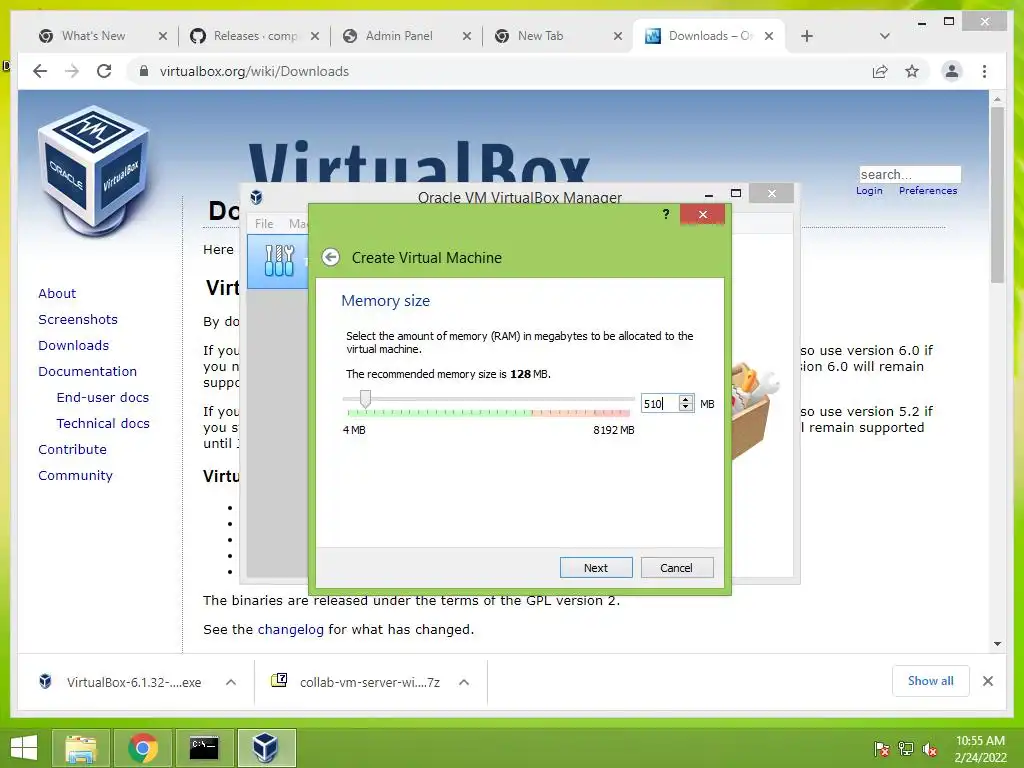
Task: Open the About link in the sidebar
Action: (x=57, y=293)
